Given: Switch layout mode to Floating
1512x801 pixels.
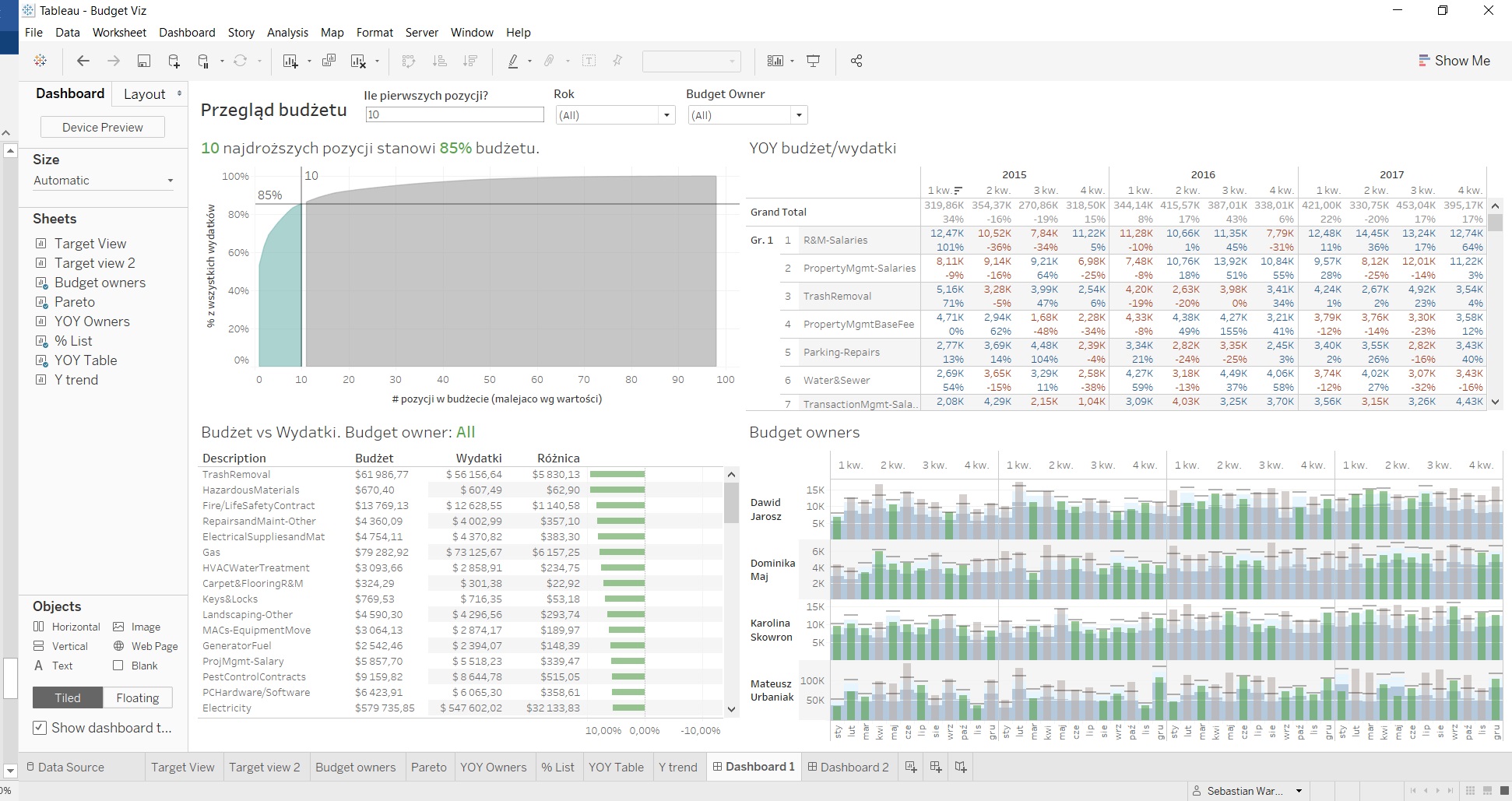Looking at the screenshot, I should 137,697.
